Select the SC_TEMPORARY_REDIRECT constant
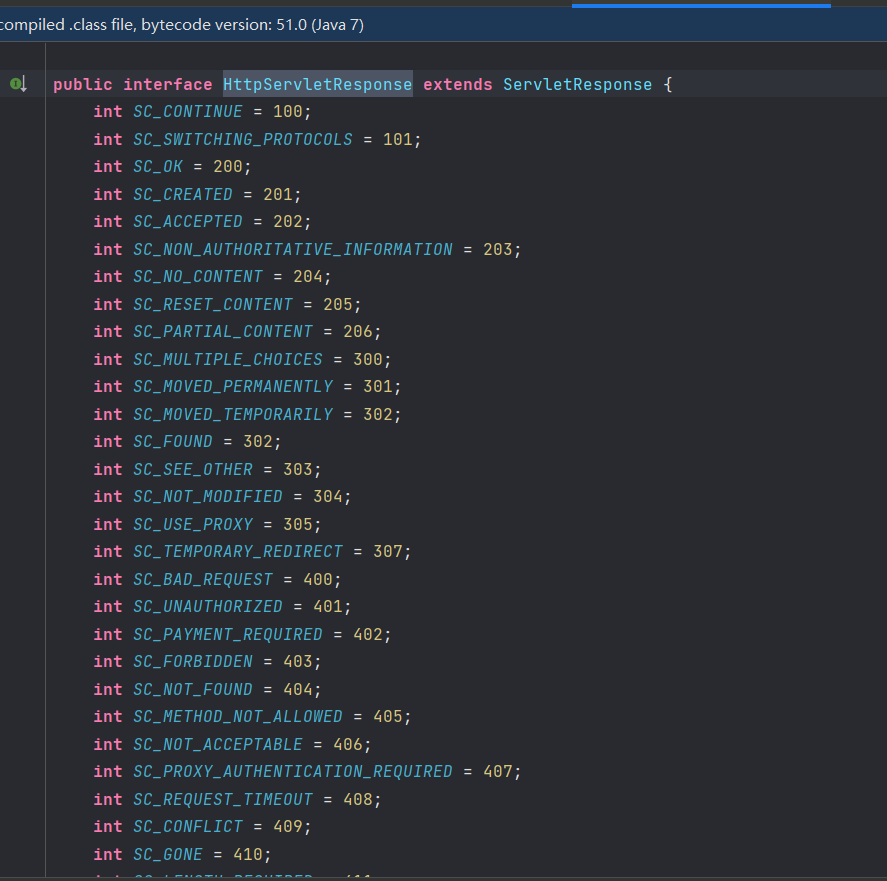 tap(238, 551)
